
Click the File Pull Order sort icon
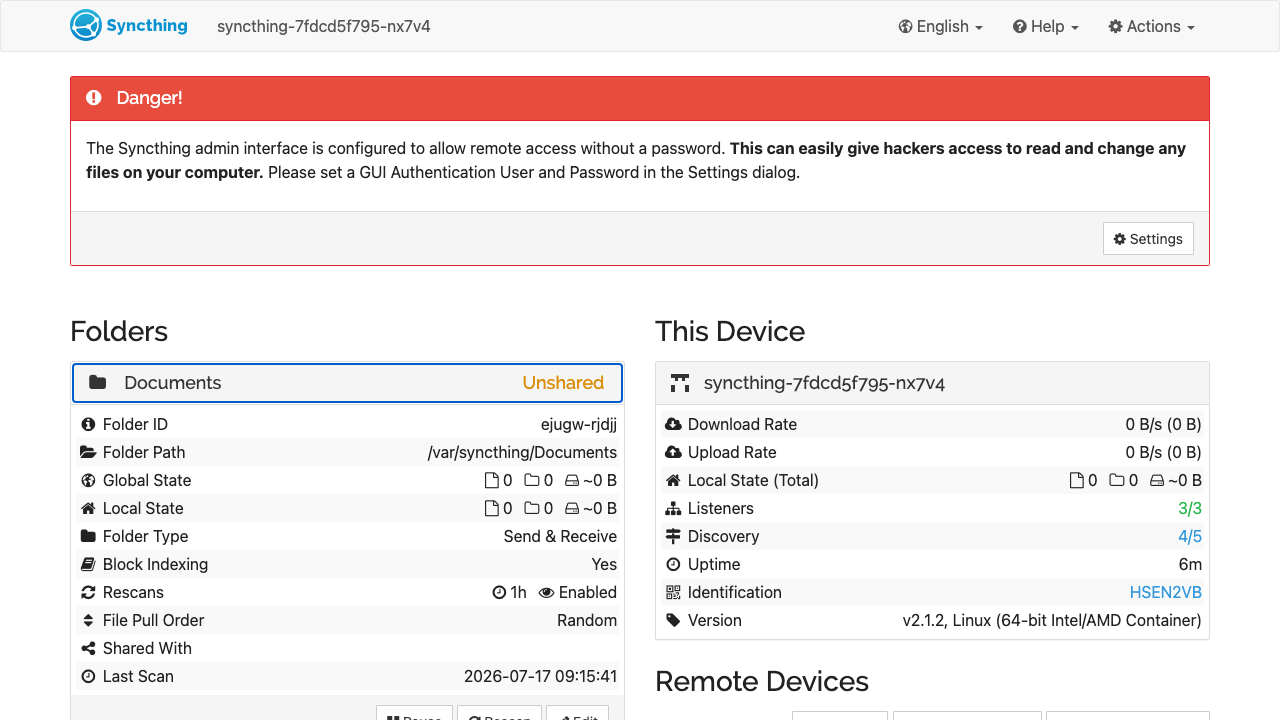(88, 620)
